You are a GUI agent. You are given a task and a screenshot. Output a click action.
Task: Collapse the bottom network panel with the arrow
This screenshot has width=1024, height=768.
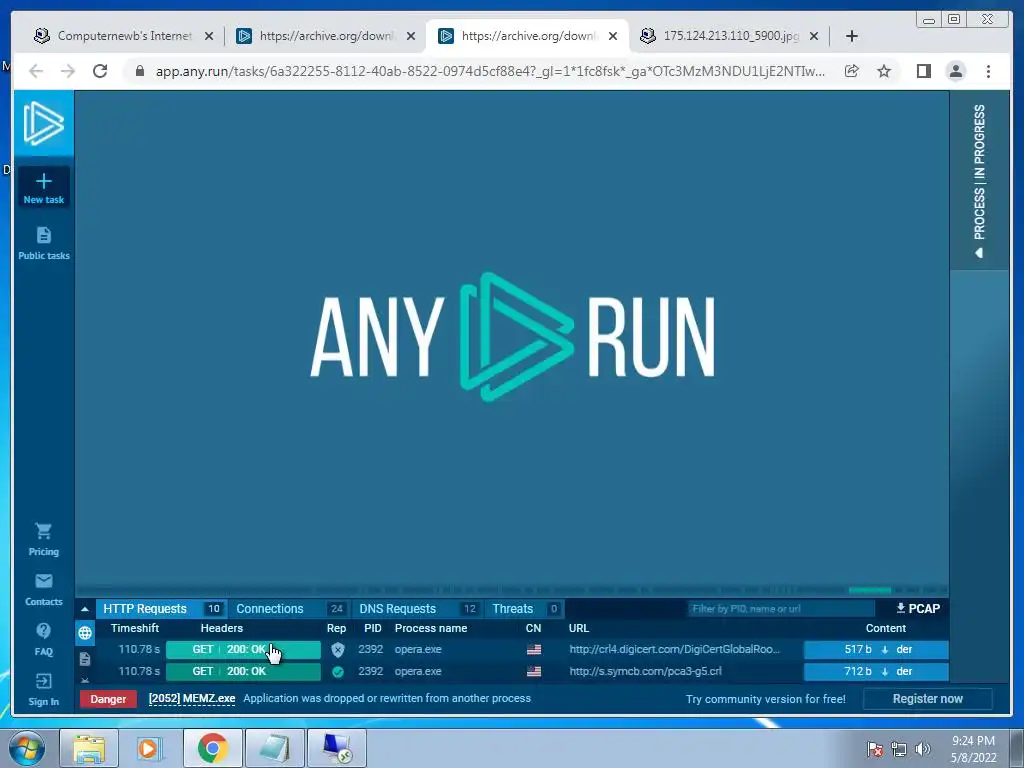[x=85, y=609]
